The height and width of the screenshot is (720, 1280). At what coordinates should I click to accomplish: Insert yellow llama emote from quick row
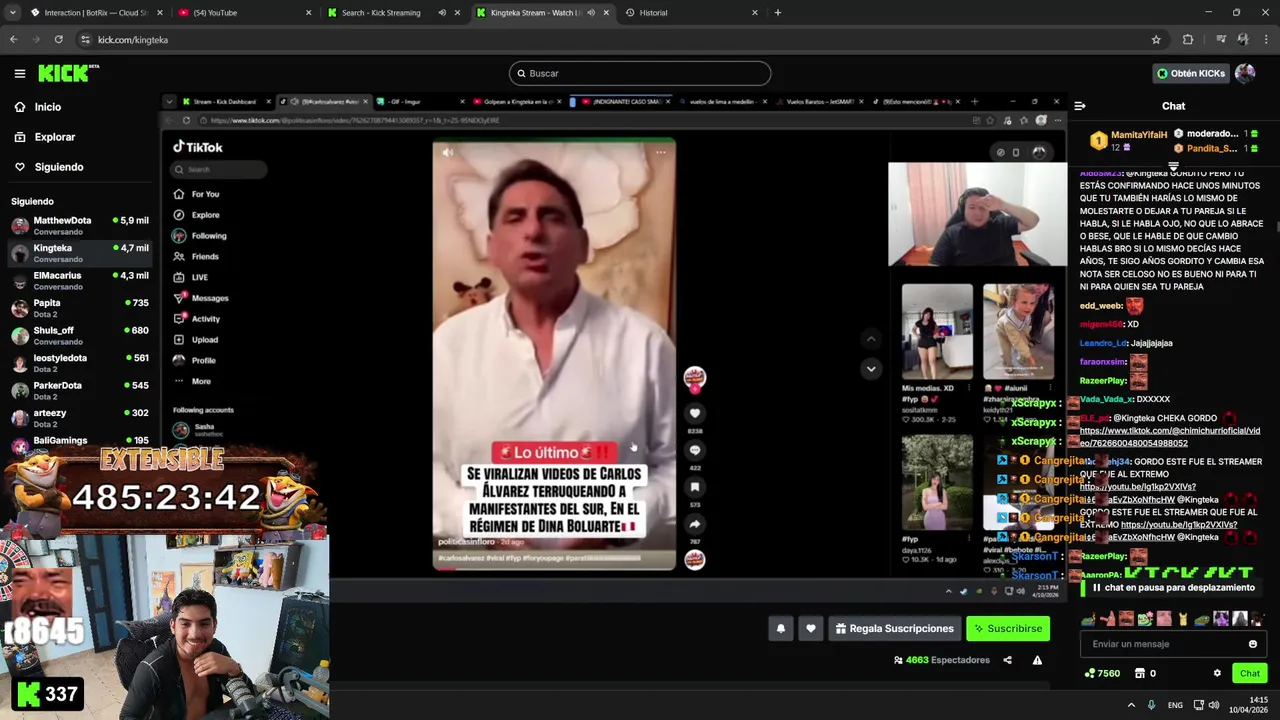coord(1184,618)
